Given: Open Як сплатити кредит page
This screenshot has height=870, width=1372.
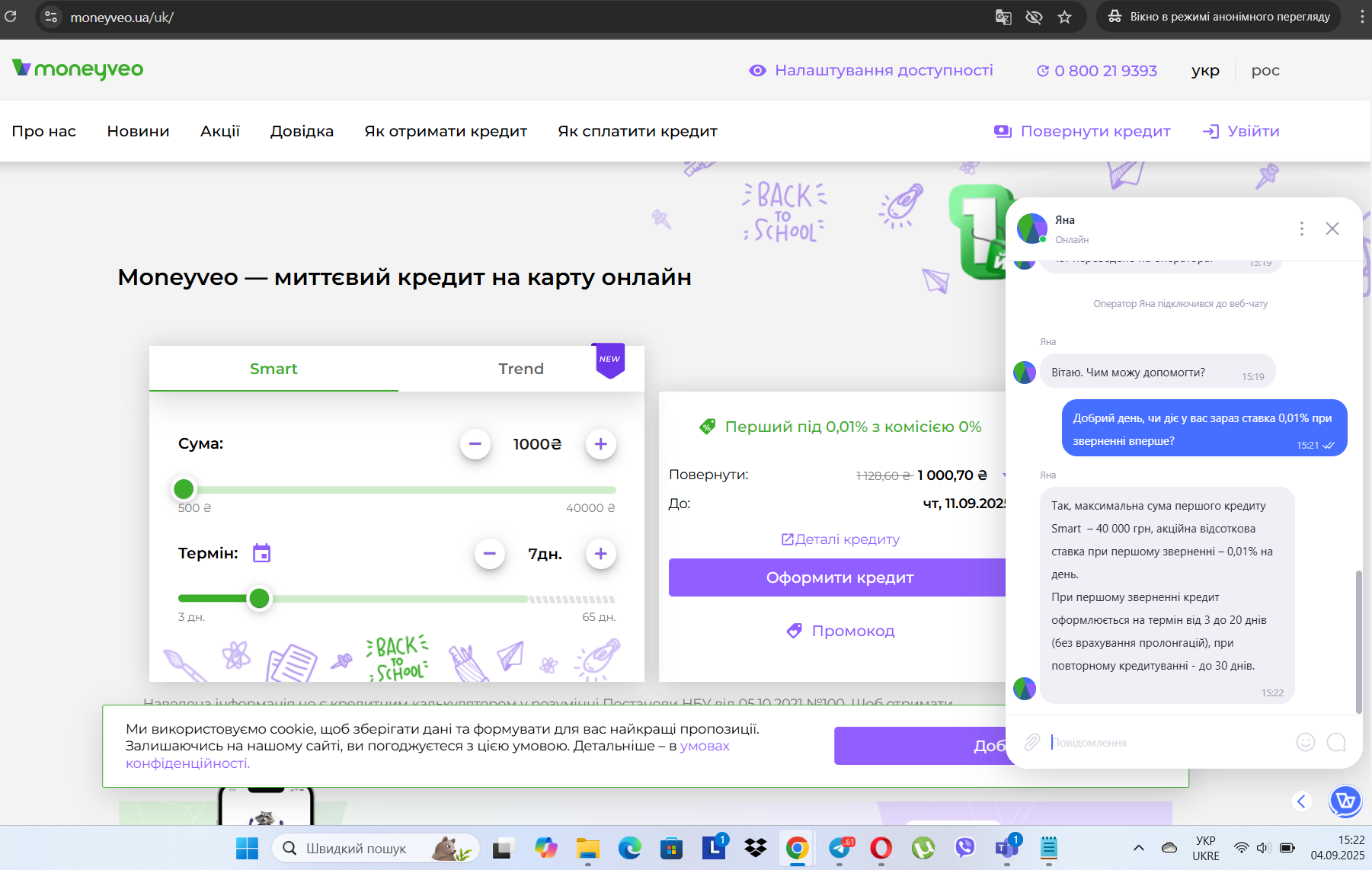Looking at the screenshot, I should 638,131.
